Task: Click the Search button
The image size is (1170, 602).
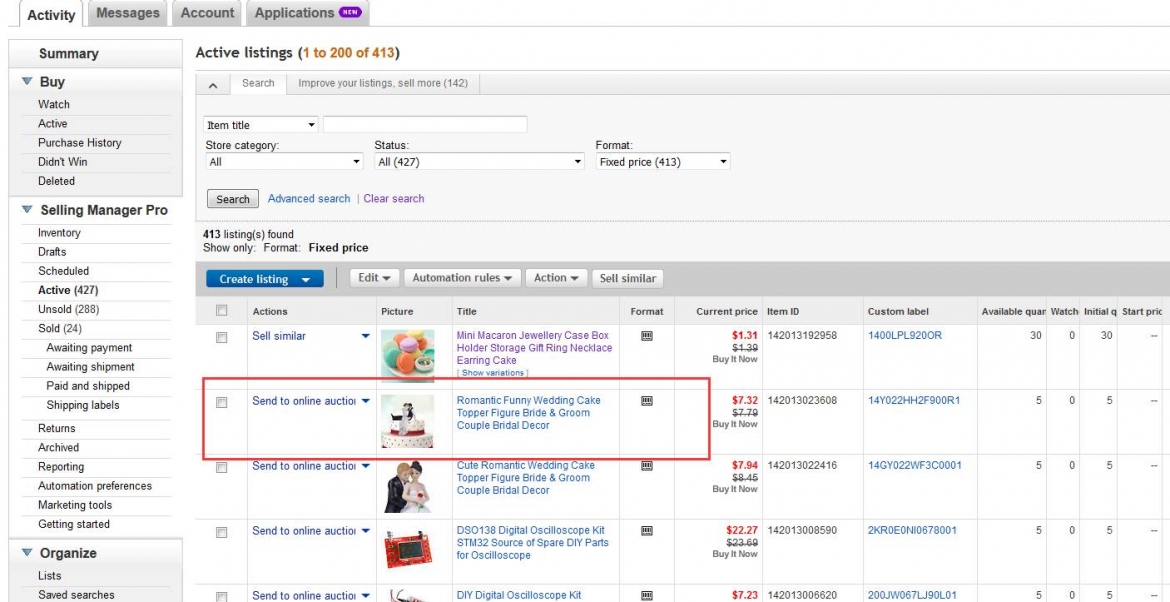Action: coord(233,199)
